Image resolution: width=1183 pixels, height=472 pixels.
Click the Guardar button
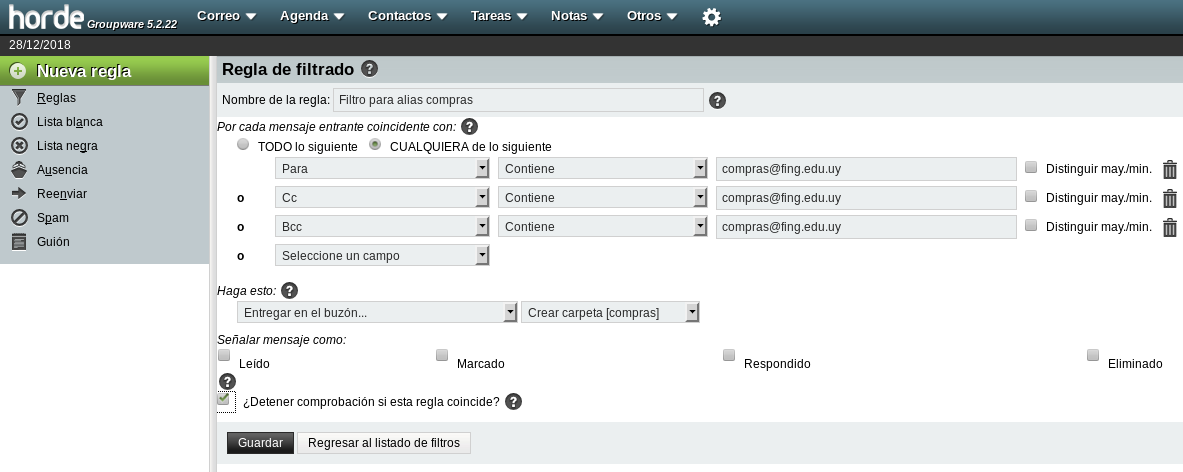click(x=260, y=443)
